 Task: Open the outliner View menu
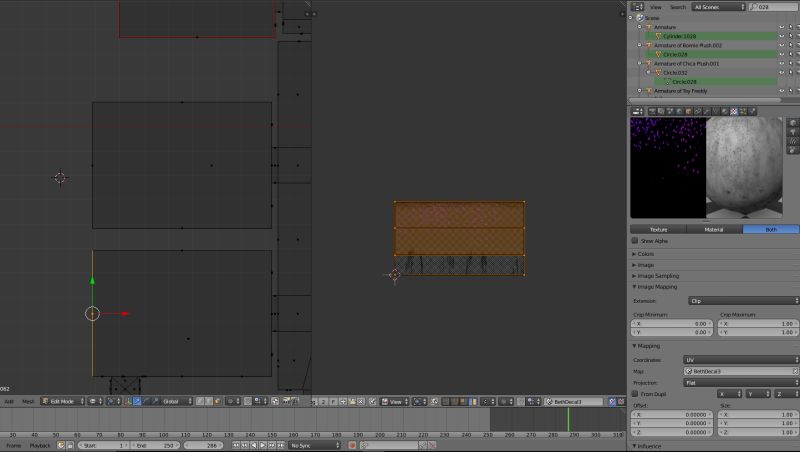click(x=656, y=7)
